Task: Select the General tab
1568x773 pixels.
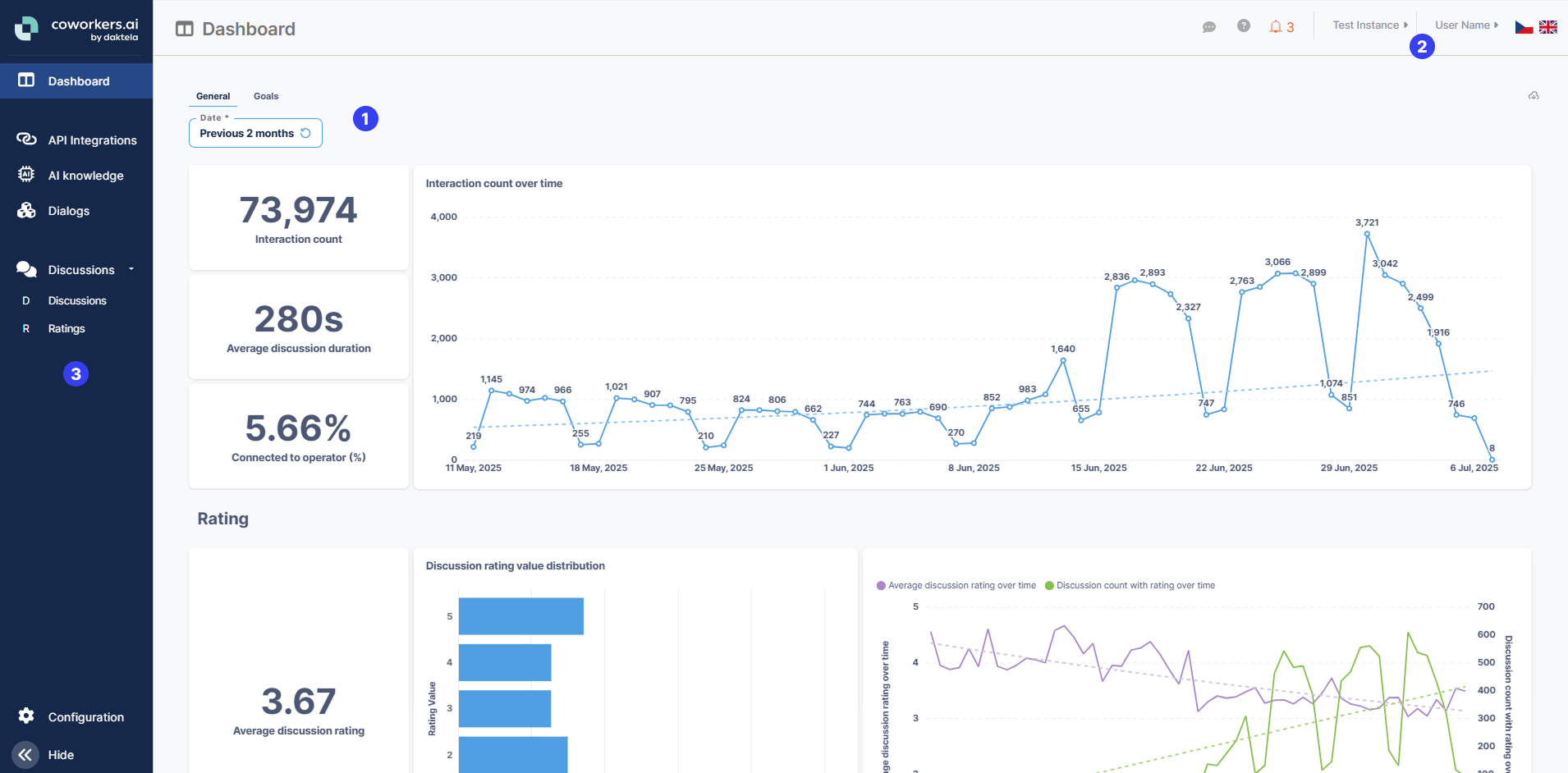Action: pyautogui.click(x=213, y=95)
